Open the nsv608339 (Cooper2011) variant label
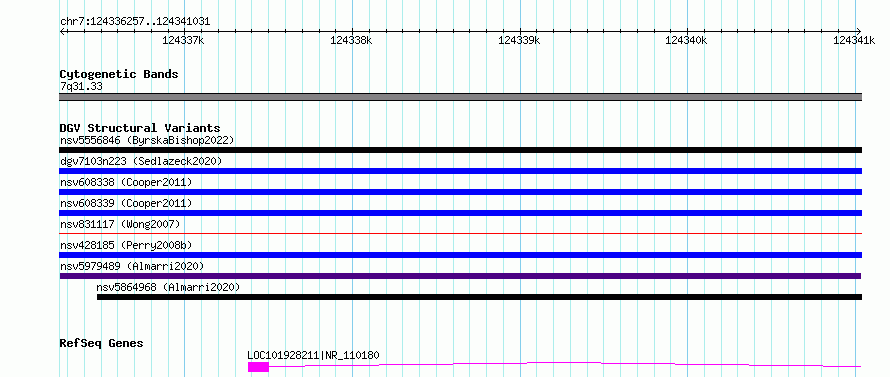This screenshot has height=377, width=890. 126,203
